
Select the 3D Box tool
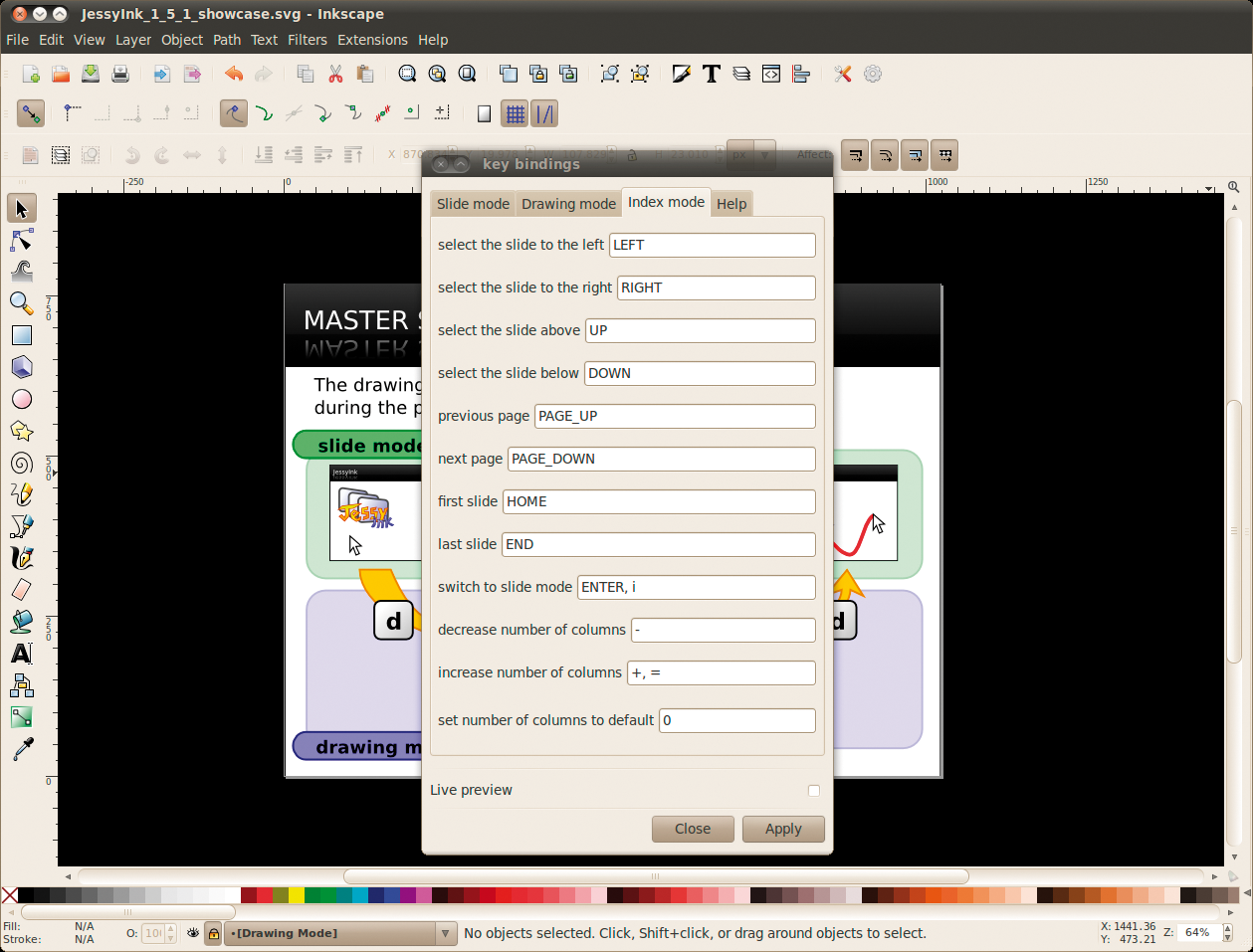[22, 367]
